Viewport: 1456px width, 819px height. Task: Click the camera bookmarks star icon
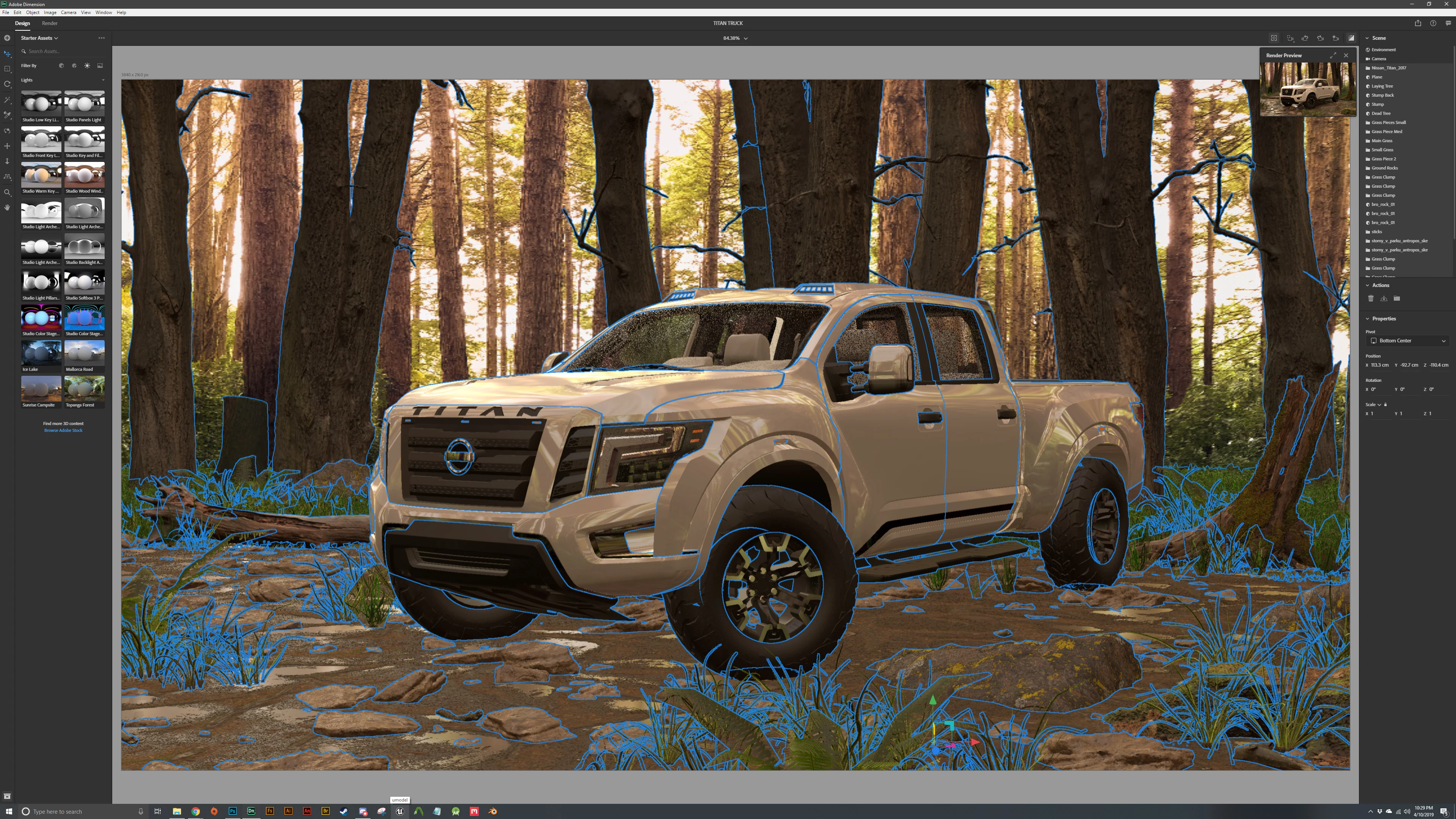(1335, 38)
